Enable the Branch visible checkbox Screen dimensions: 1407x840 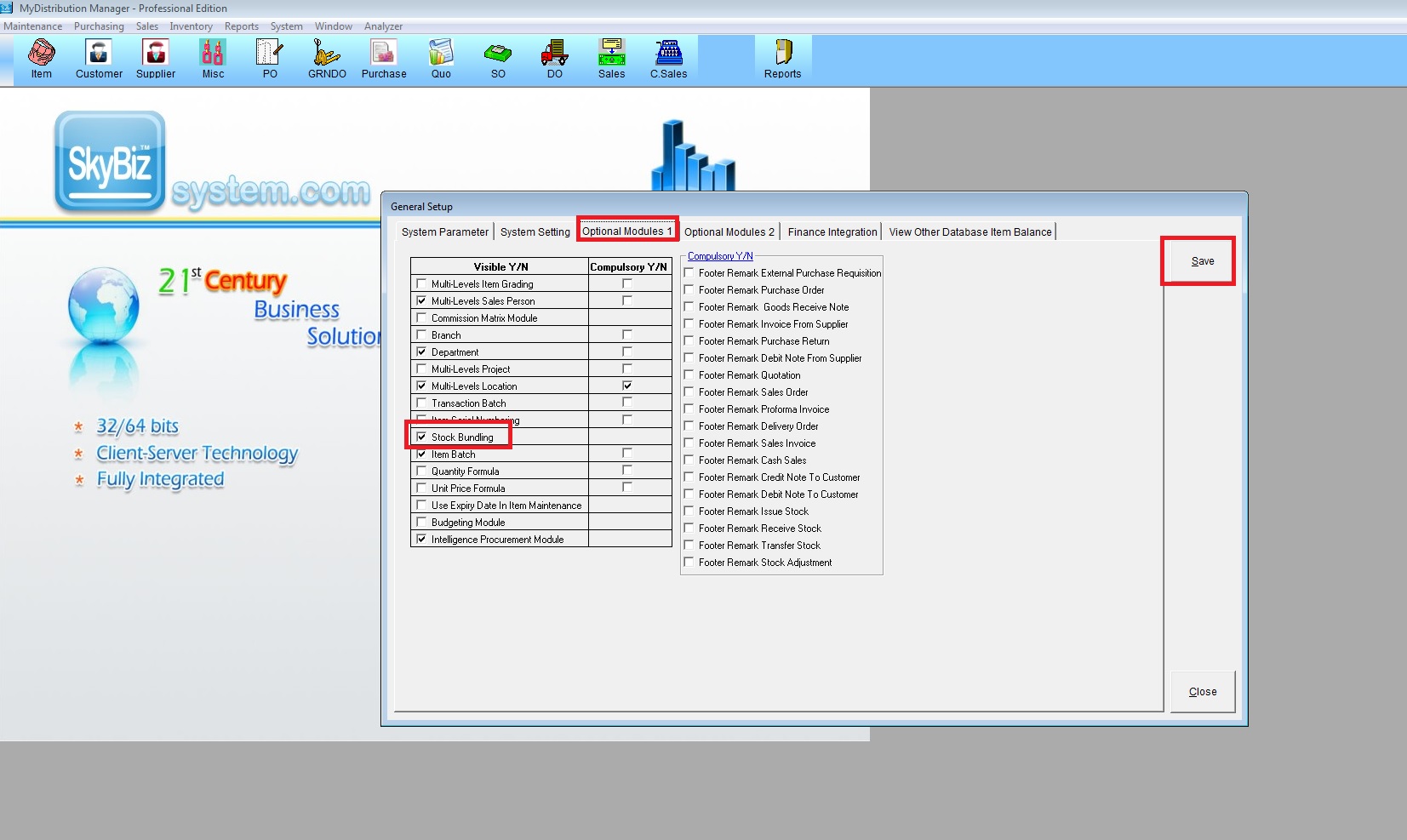coord(421,334)
